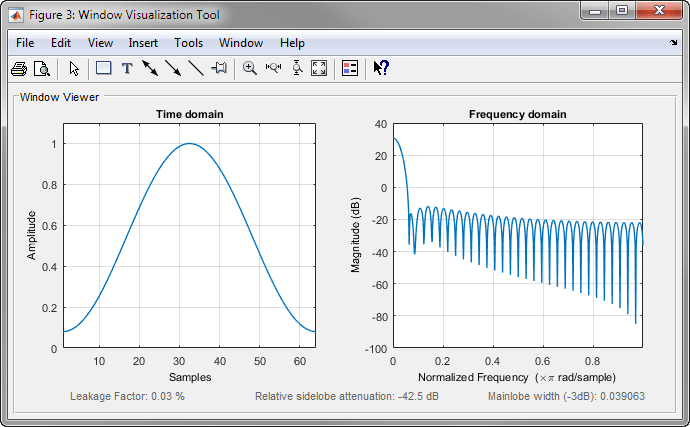Screen dimensions: 690x427
Task: Click the '-100' tick on the Magnitude axis
Action: 376,349
